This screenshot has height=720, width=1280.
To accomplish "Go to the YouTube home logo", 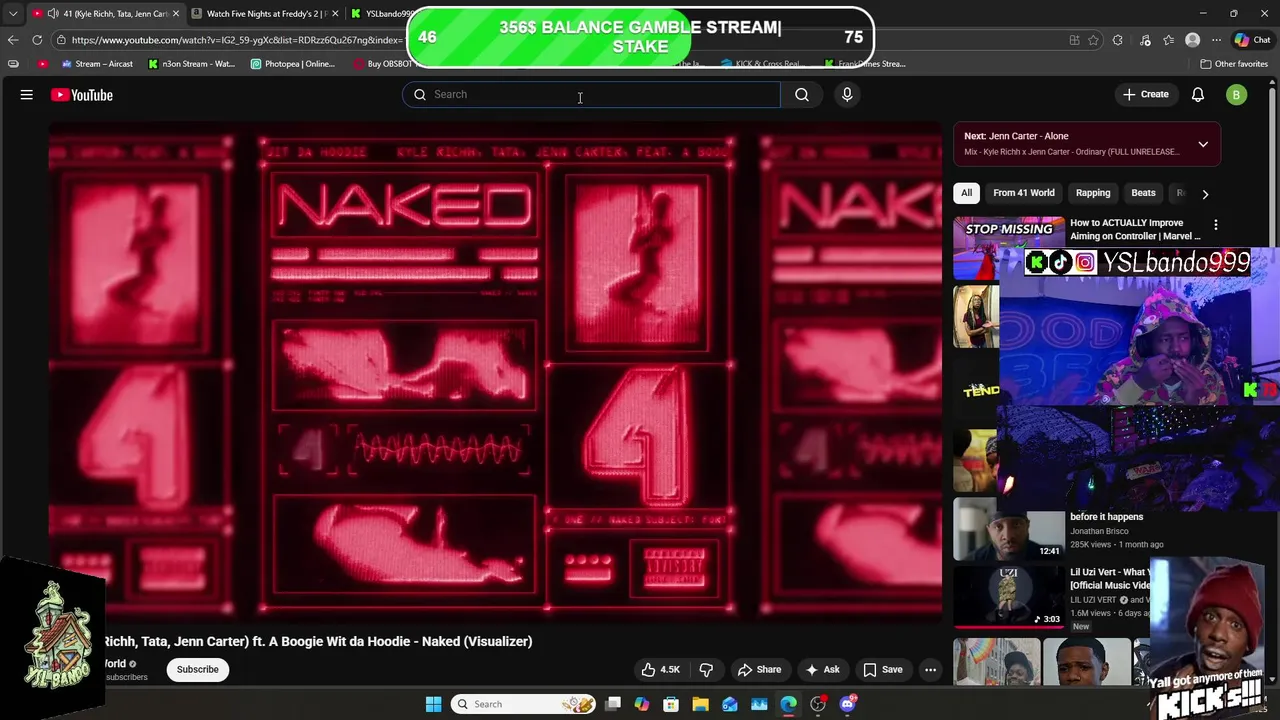I will (82, 95).
